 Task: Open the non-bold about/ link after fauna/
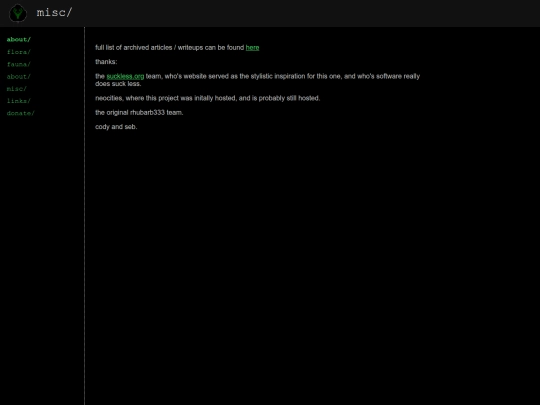pos(19,76)
